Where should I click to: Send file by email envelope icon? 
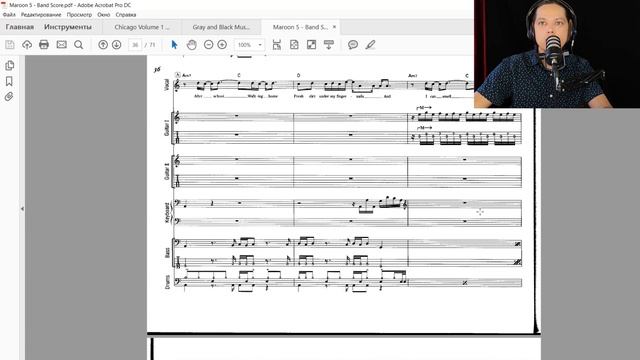pos(62,44)
